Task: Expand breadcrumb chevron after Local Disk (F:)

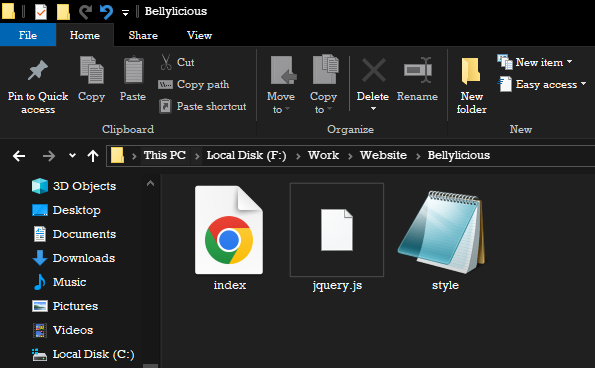Action: 298,156
